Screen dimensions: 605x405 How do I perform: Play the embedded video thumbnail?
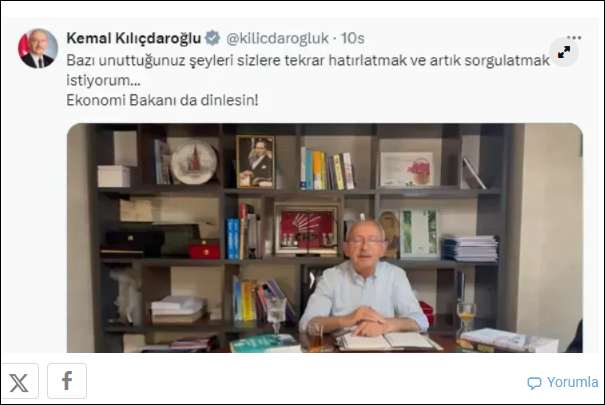[x=324, y=238]
